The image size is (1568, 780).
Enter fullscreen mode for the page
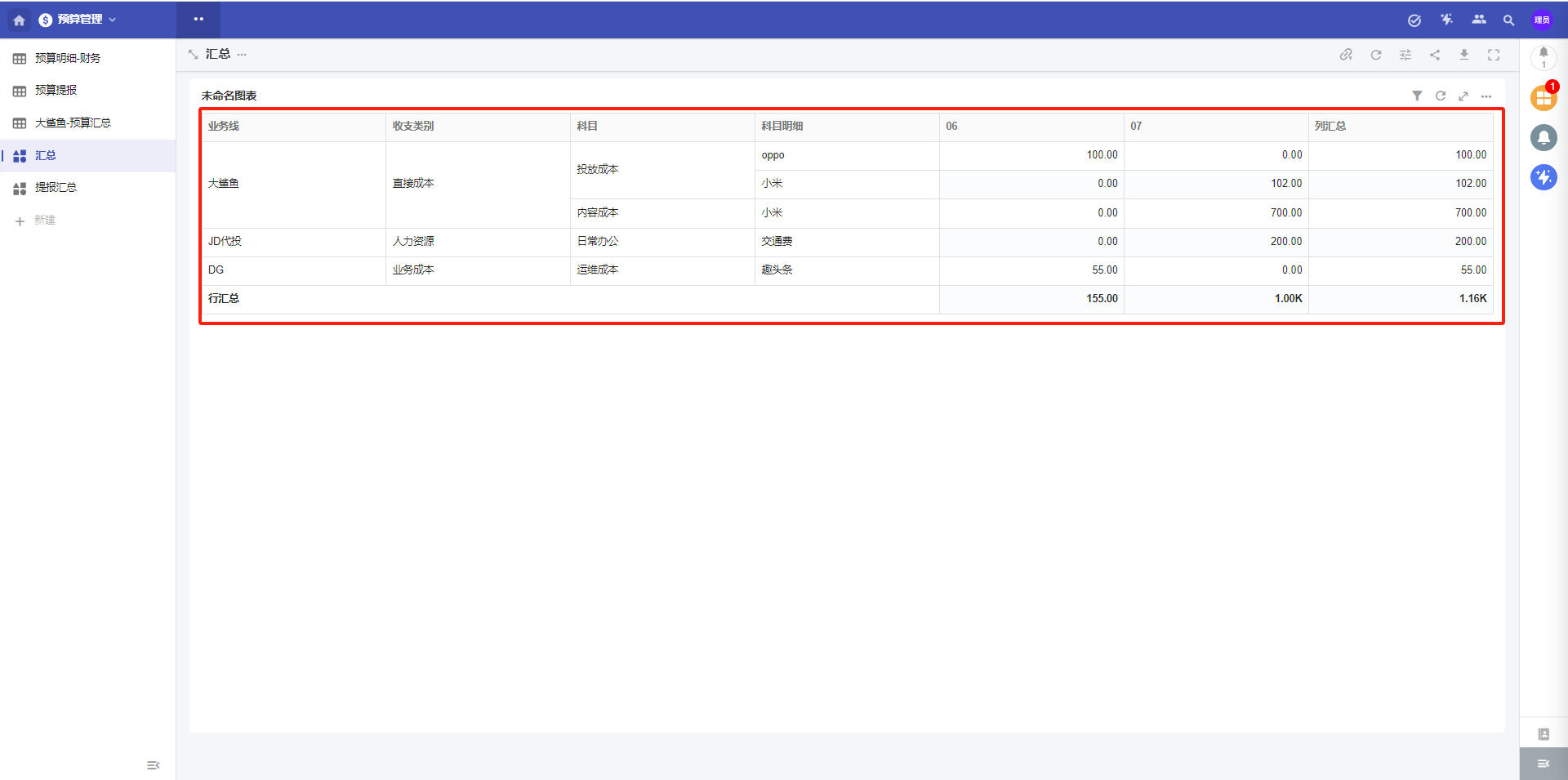[x=1494, y=55]
